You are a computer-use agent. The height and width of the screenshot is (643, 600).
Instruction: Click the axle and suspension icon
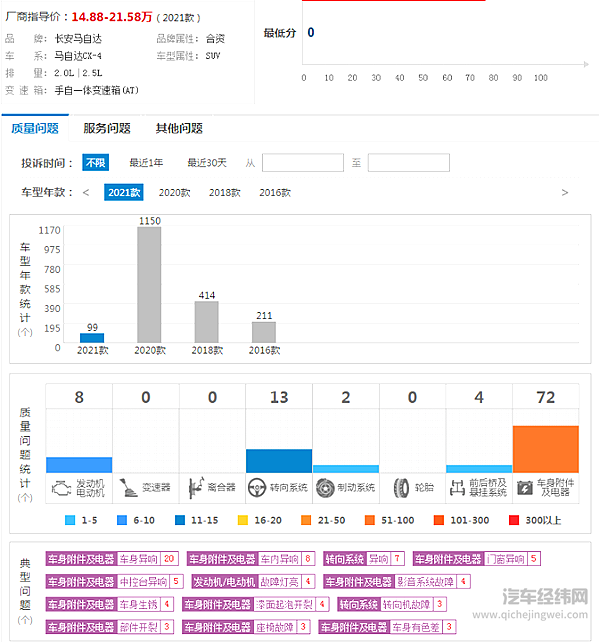pyautogui.click(x=457, y=488)
